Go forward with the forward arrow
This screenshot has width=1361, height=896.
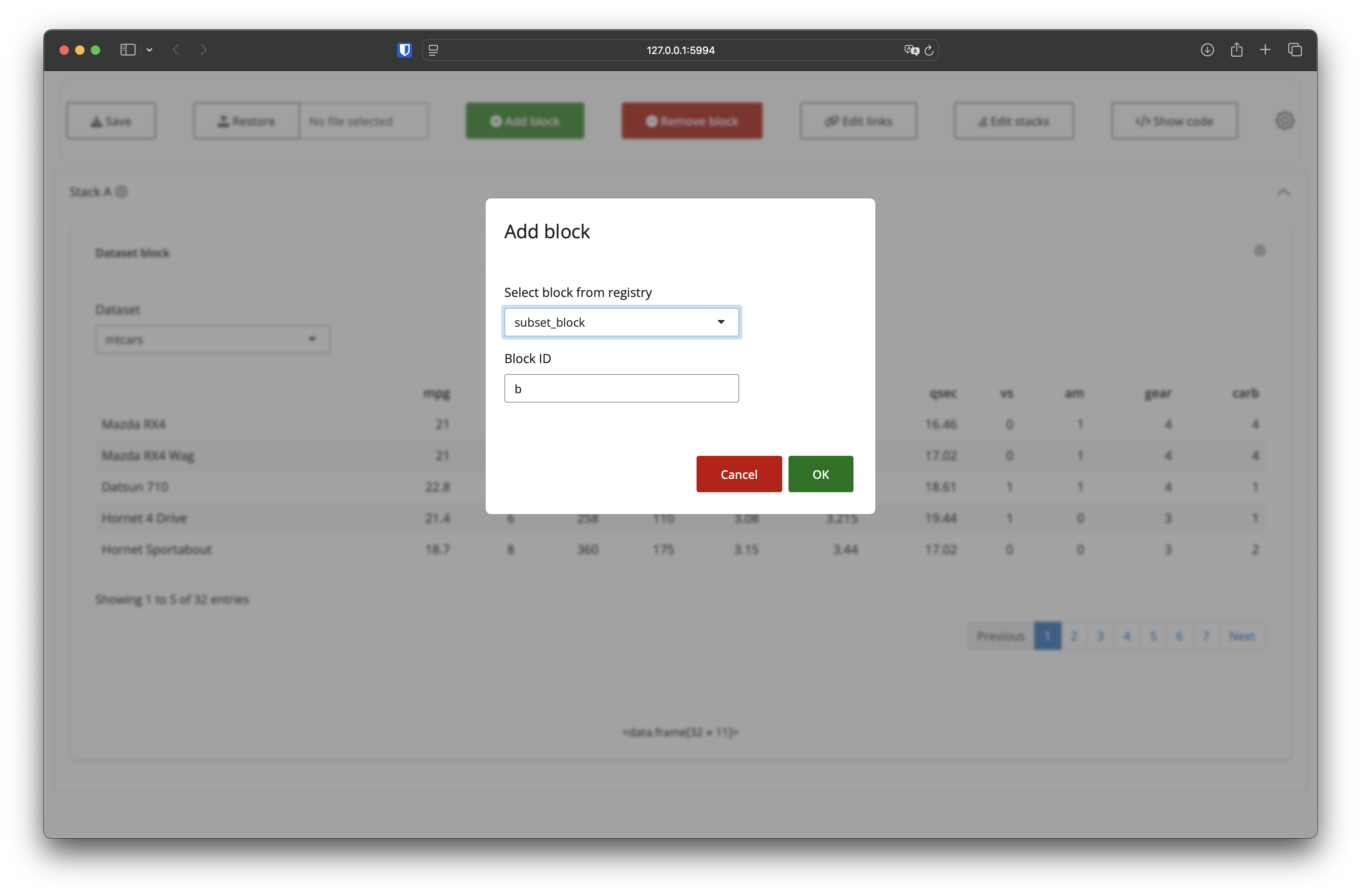pyautogui.click(x=204, y=50)
